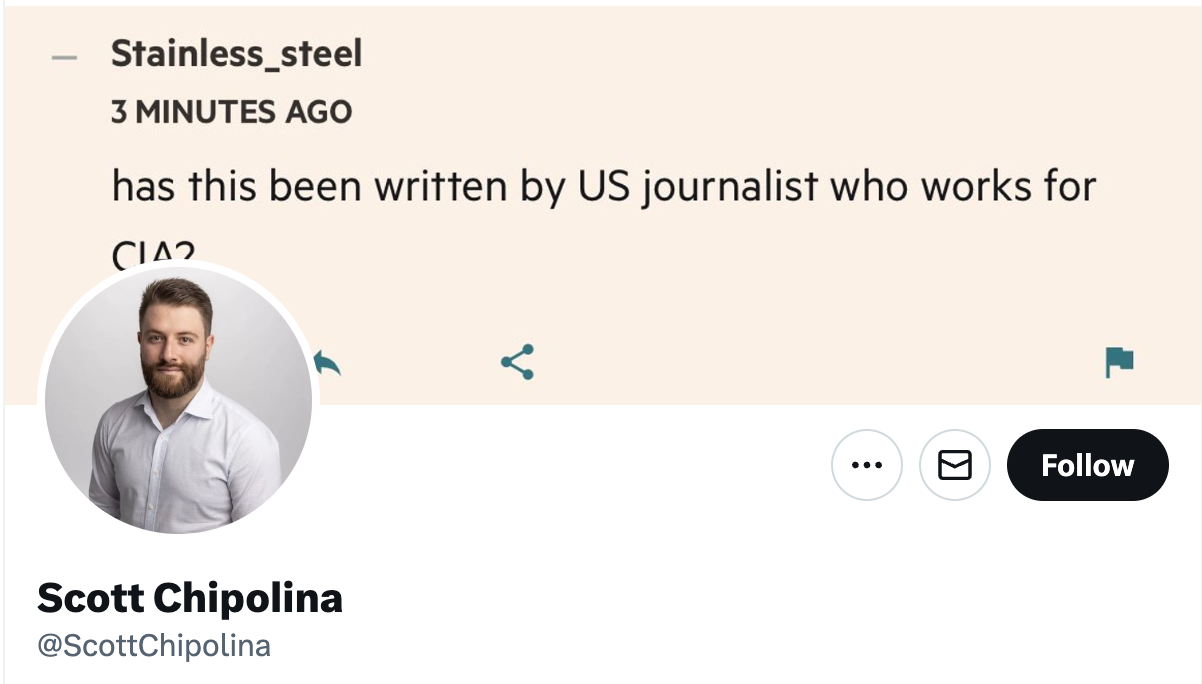
Task: Open Scott Chipolina's profile photo
Action: [x=178, y=400]
